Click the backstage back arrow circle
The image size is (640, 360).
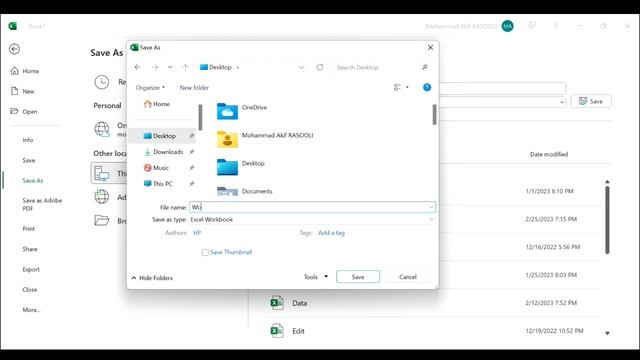(x=14, y=49)
